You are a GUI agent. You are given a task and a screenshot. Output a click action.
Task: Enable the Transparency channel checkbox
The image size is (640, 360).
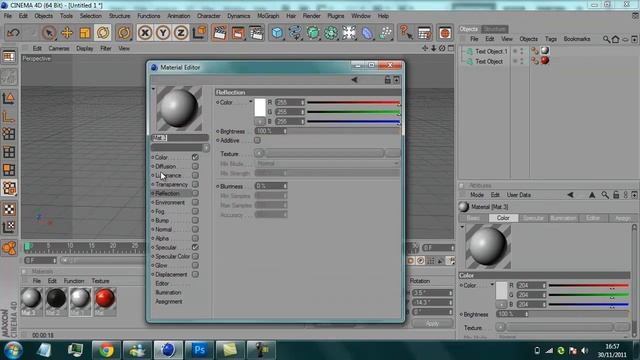click(x=195, y=184)
